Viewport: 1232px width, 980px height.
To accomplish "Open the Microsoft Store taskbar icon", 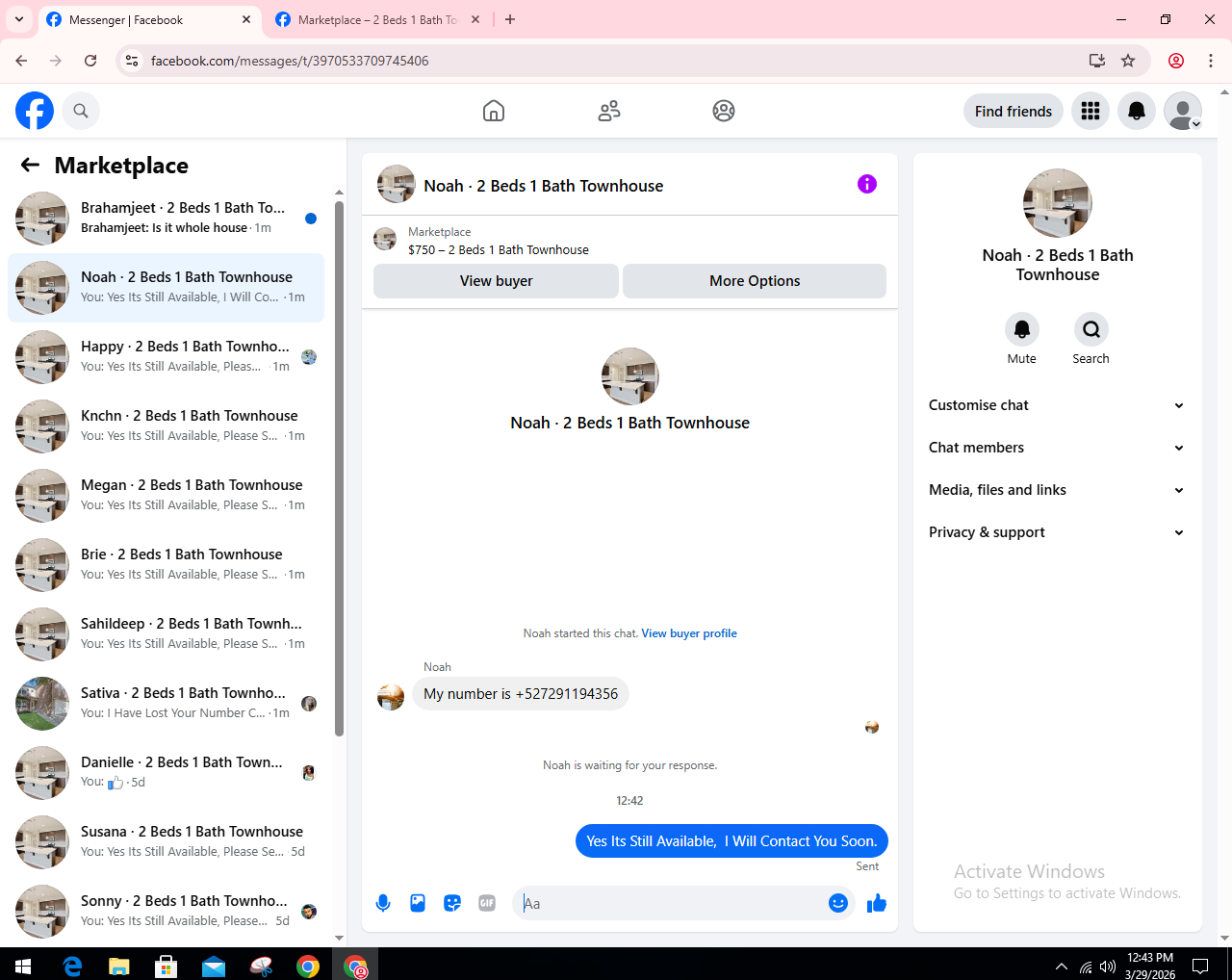I will click(167, 966).
